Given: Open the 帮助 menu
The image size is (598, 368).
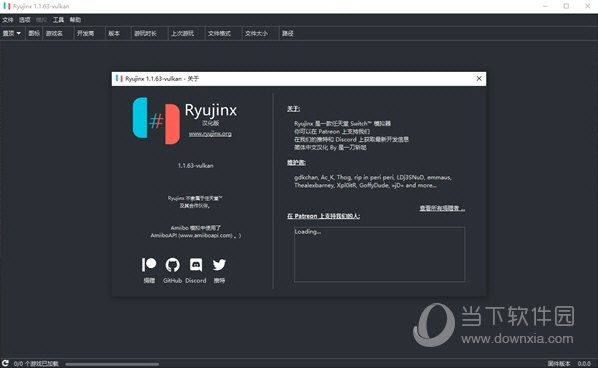Looking at the screenshot, I should pos(75,20).
